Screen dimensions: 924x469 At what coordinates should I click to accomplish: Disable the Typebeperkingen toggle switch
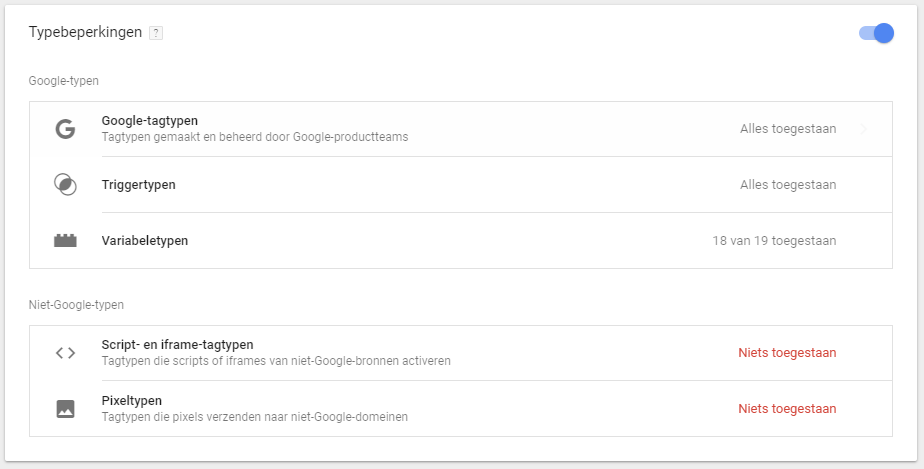[x=876, y=33]
